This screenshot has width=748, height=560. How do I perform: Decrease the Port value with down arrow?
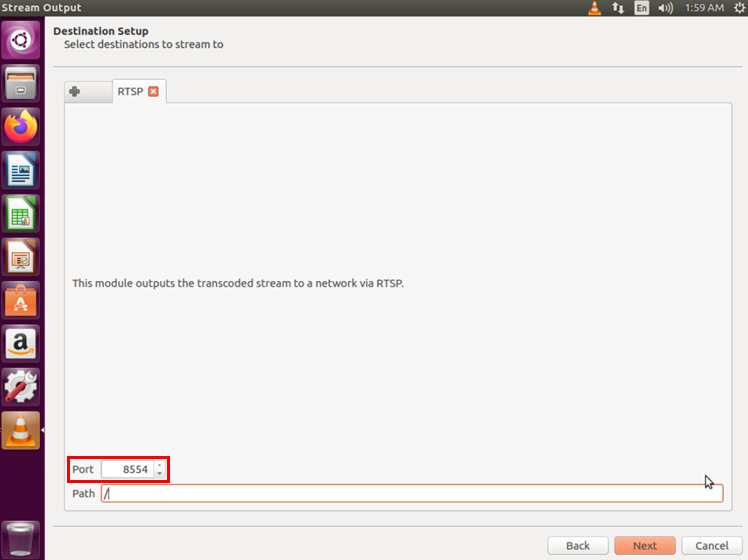pyautogui.click(x=160, y=473)
